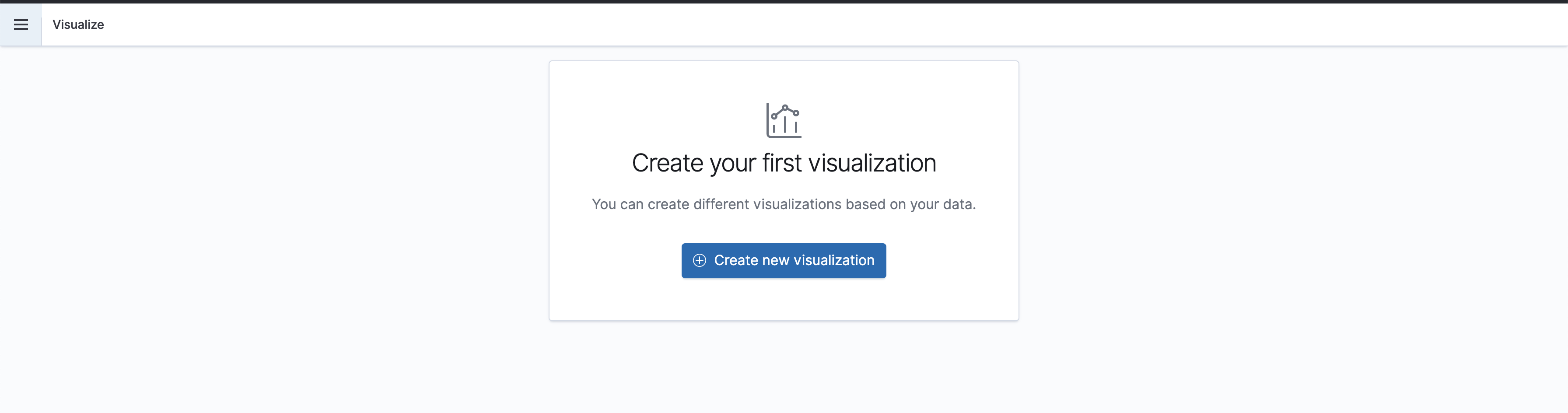Click the Visualize breadcrumb
The height and width of the screenshot is (413, 1568).
point(78,24)
